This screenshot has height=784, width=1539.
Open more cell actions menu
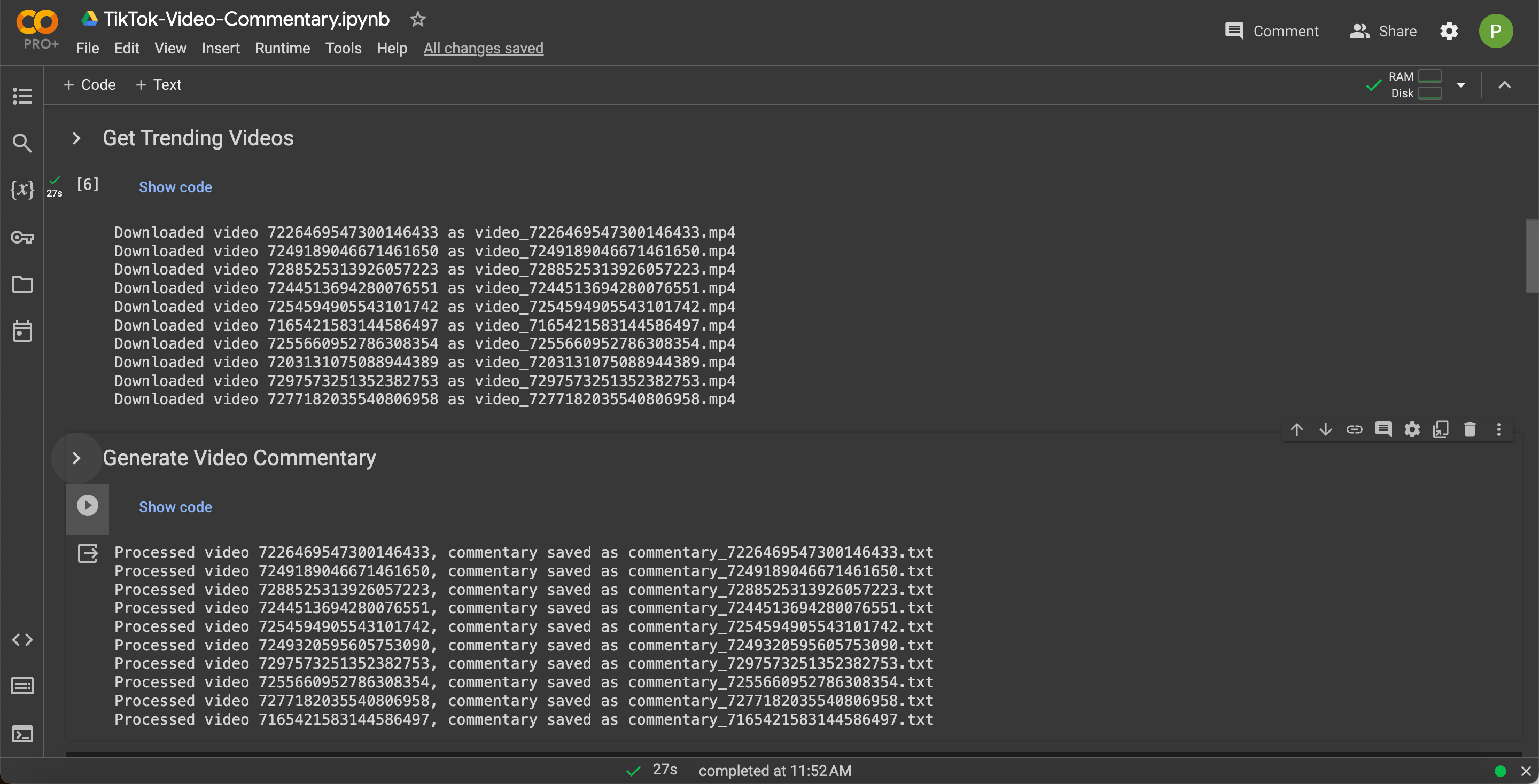click(1498, 429)
